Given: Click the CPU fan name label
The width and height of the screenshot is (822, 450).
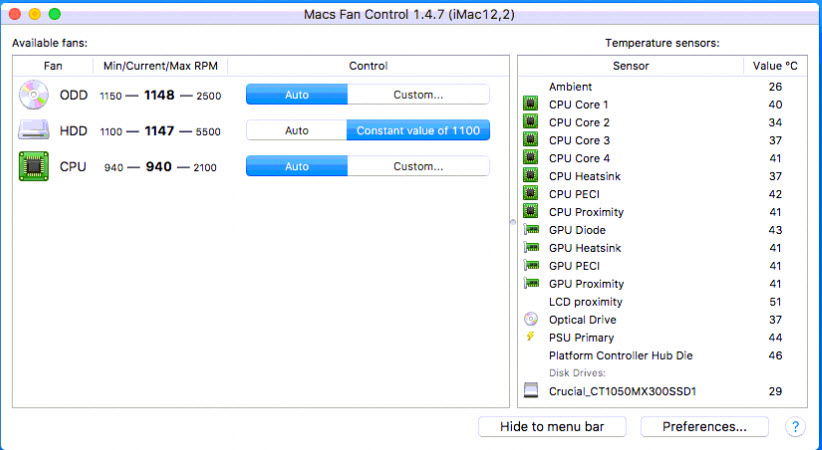Looking at the screenshot, I should click(x=73, y=166).
